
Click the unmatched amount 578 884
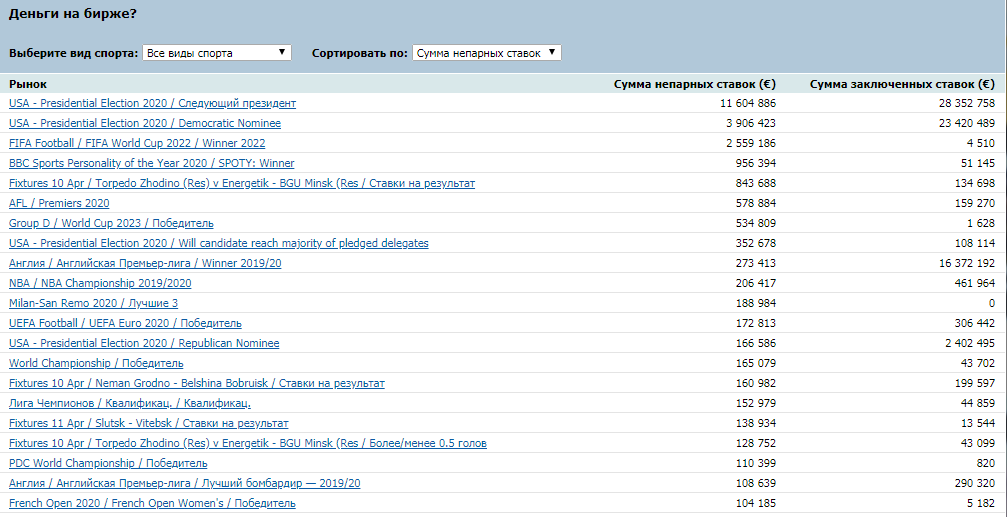click(x=756, y=204)
